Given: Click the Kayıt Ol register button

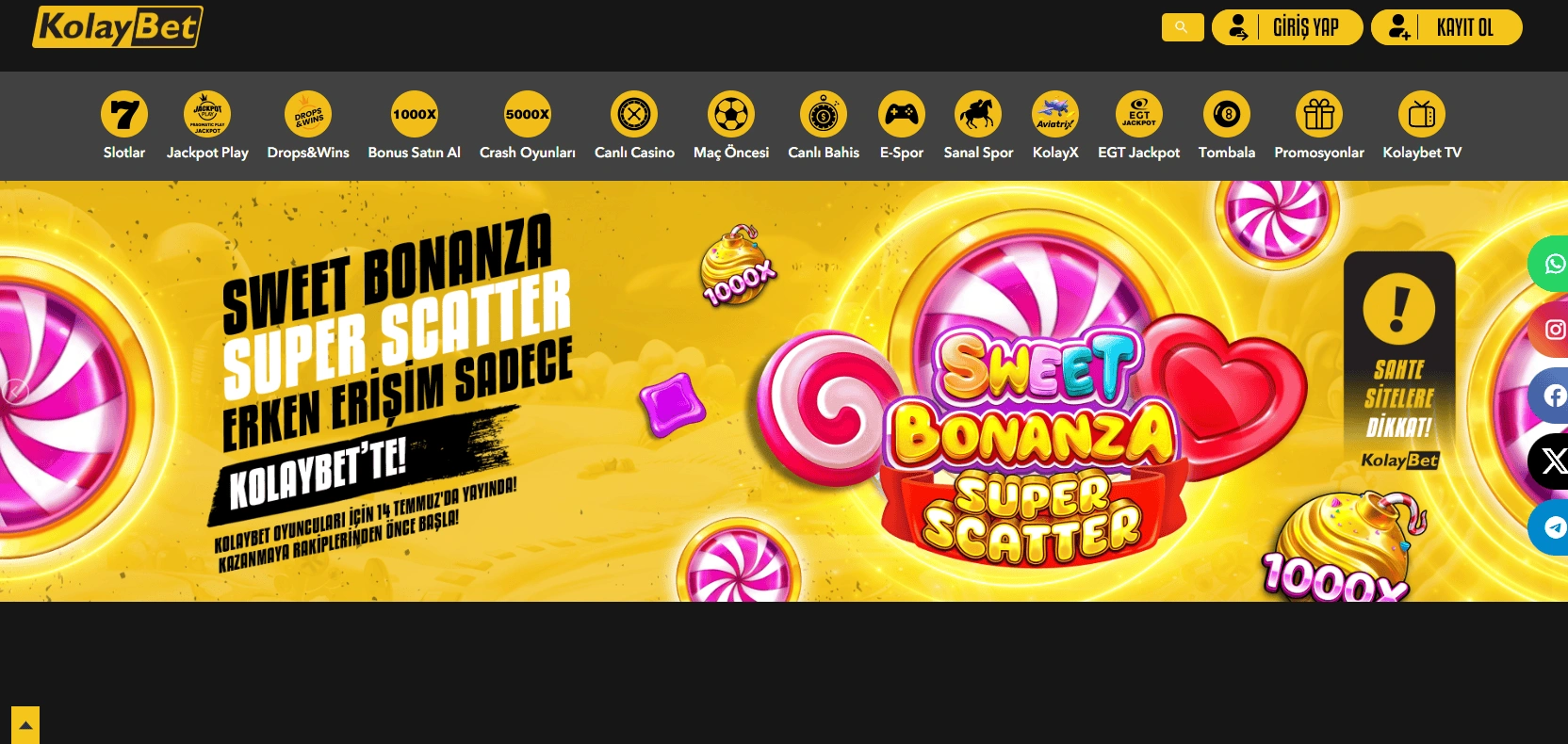Looking at the screenshot, I should (x=1446, y=27).
